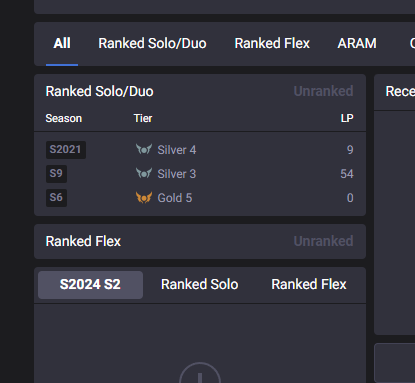Open the Ranked Solo stats tab
The width and height of the screenshot is (415, 383).
click(200, 285)
